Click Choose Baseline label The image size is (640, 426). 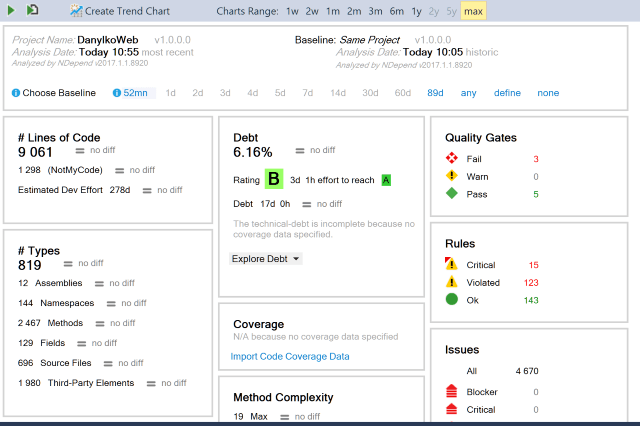tap(59, 93)
